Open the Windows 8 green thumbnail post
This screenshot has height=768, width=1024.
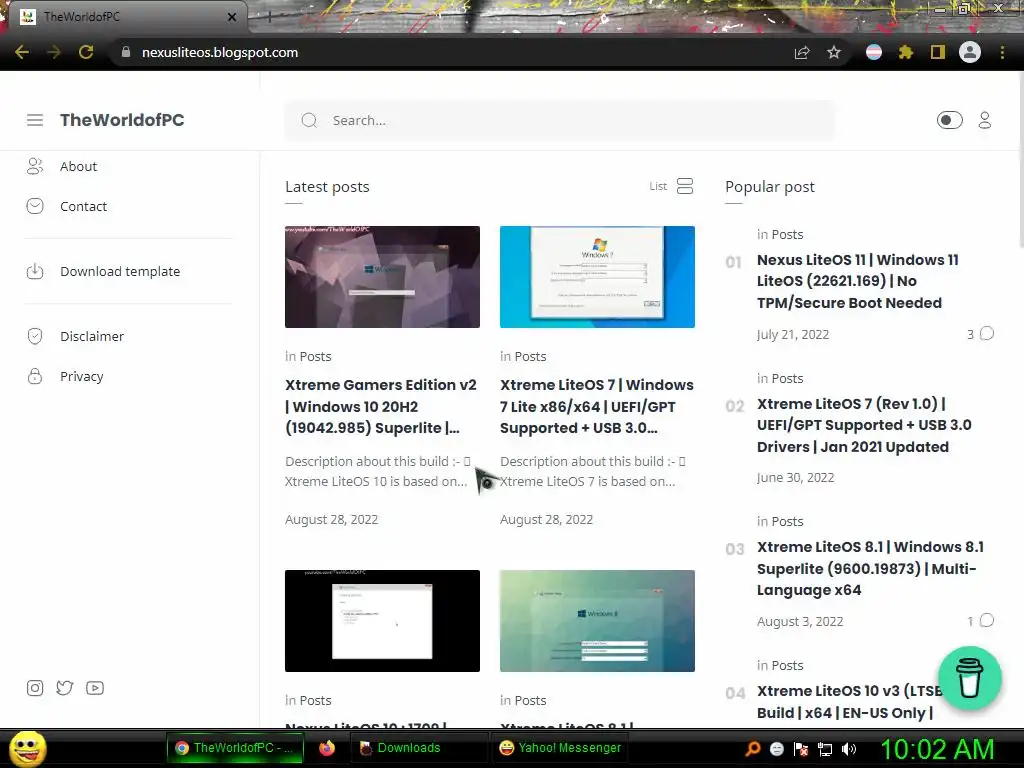597,620
